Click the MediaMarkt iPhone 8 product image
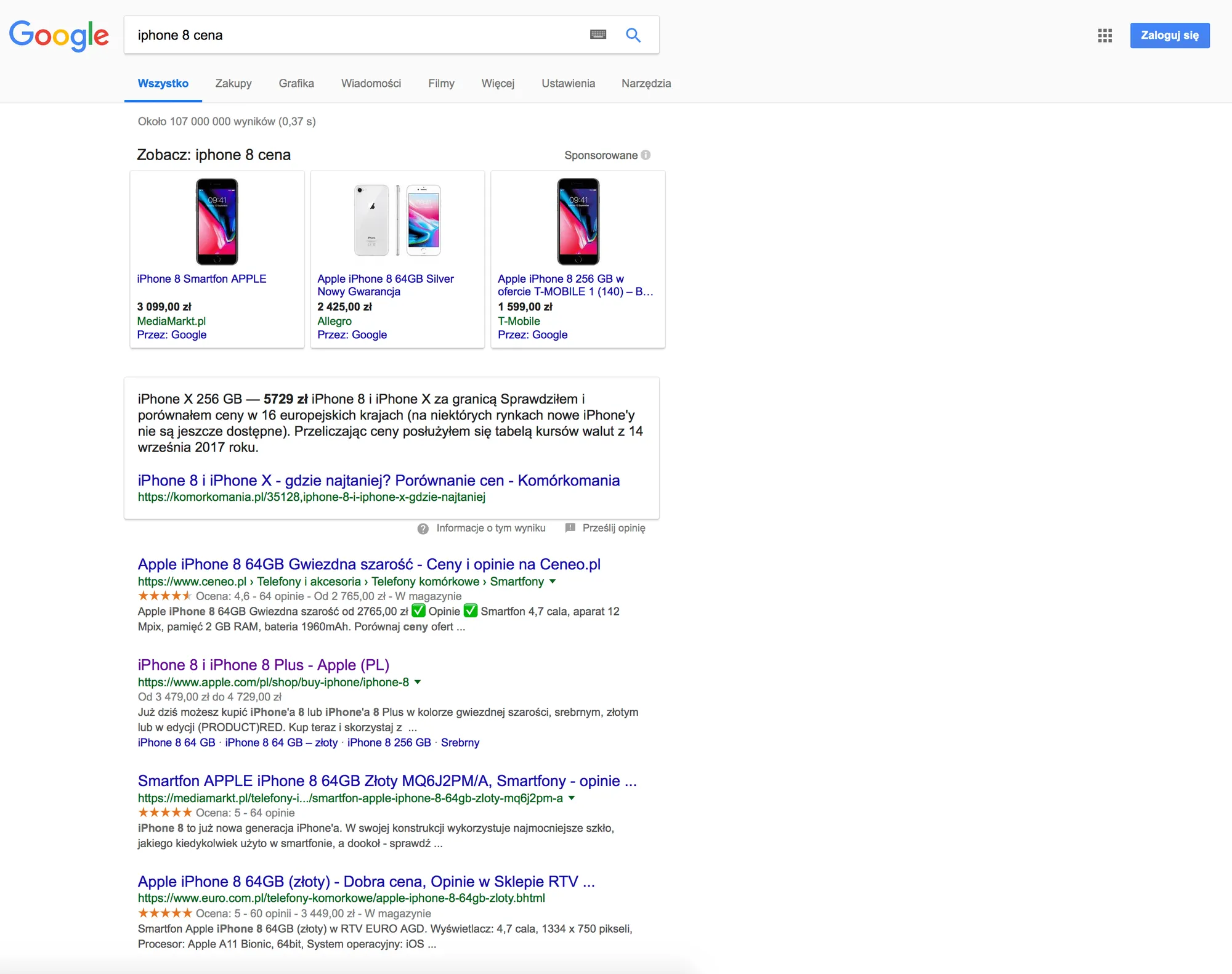 (x=217, y=222)
